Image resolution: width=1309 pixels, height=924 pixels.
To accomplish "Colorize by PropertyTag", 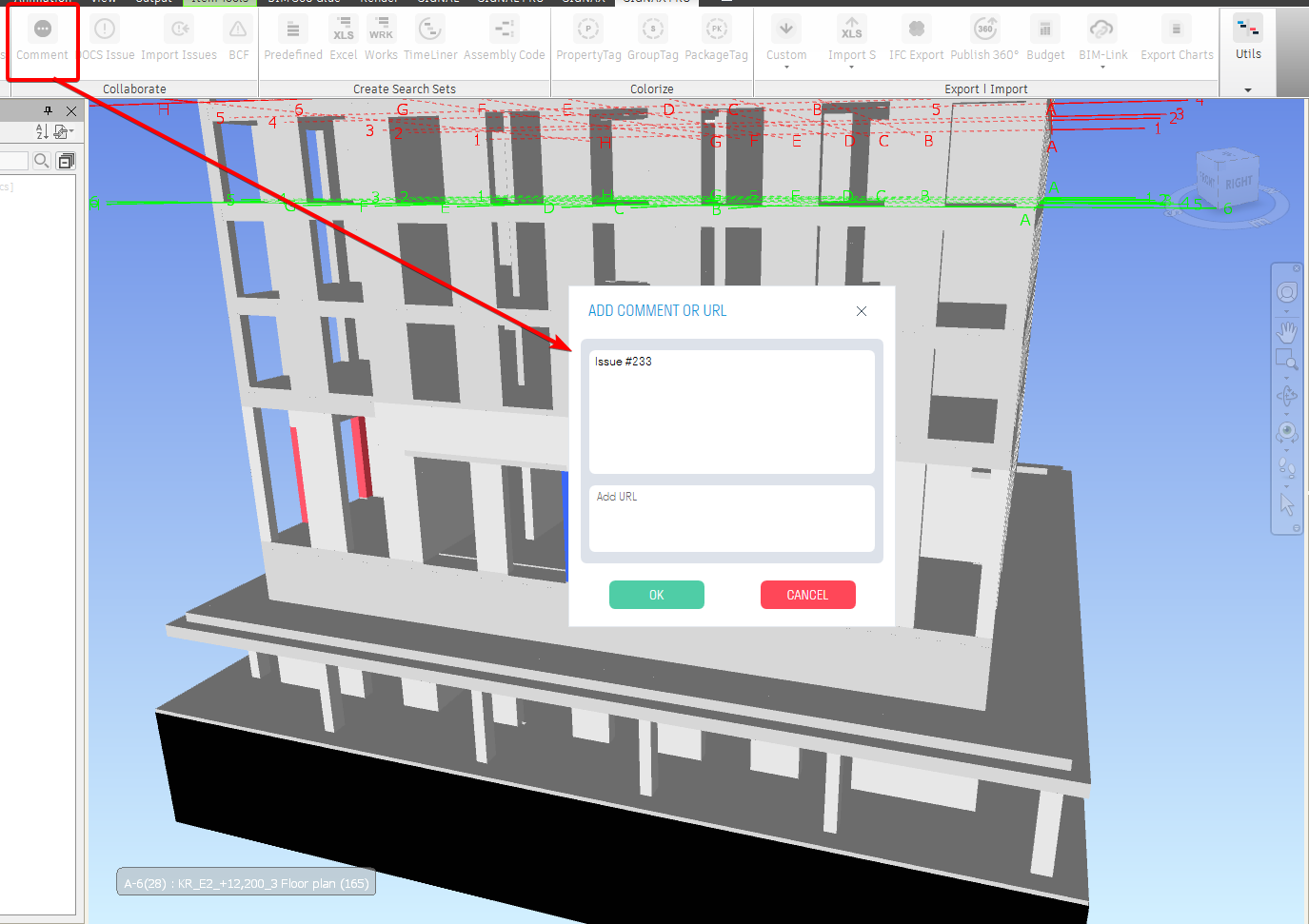I will tap(588, 40).
